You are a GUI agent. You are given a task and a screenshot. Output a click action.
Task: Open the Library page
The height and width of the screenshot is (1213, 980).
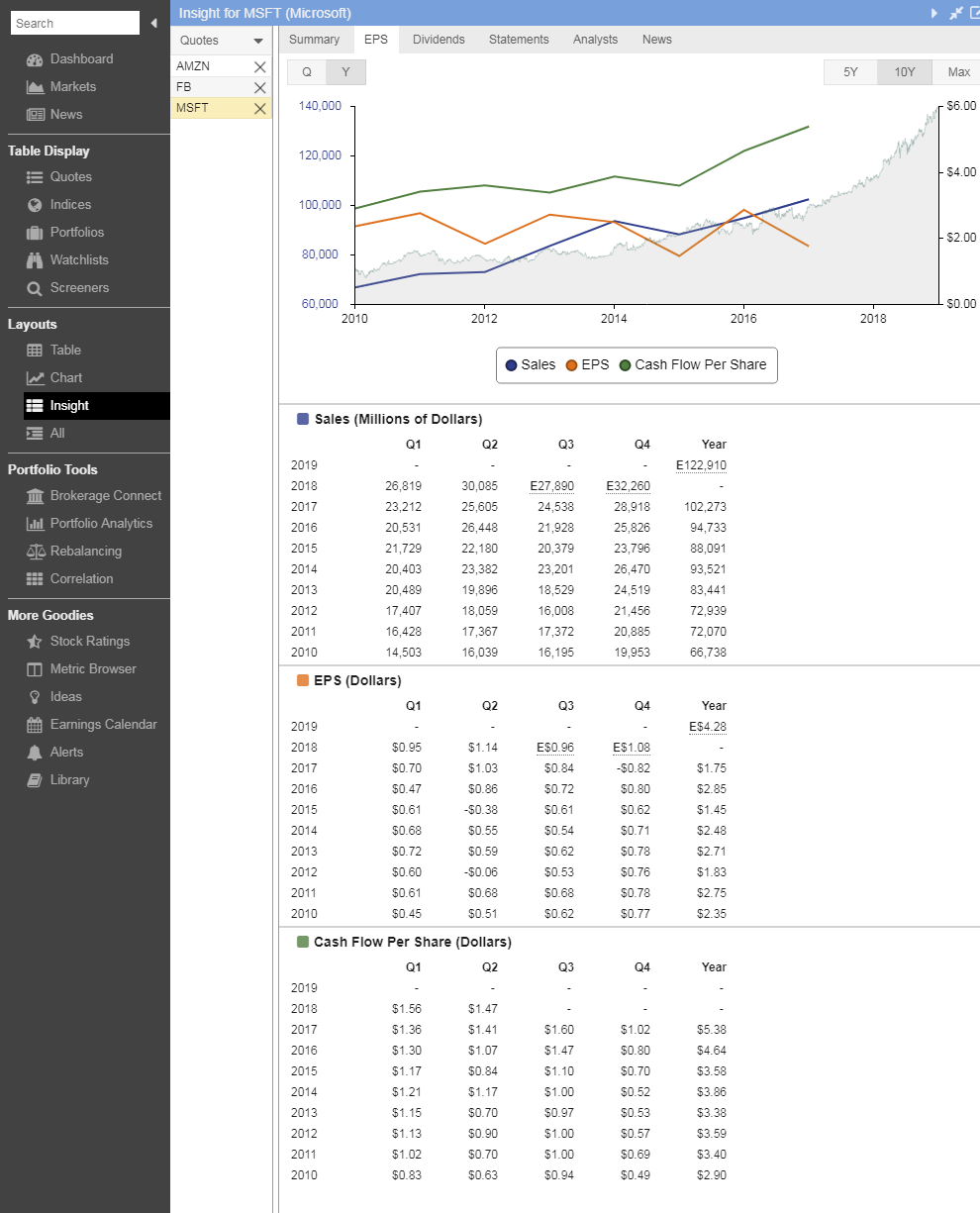tap(57, 780)
